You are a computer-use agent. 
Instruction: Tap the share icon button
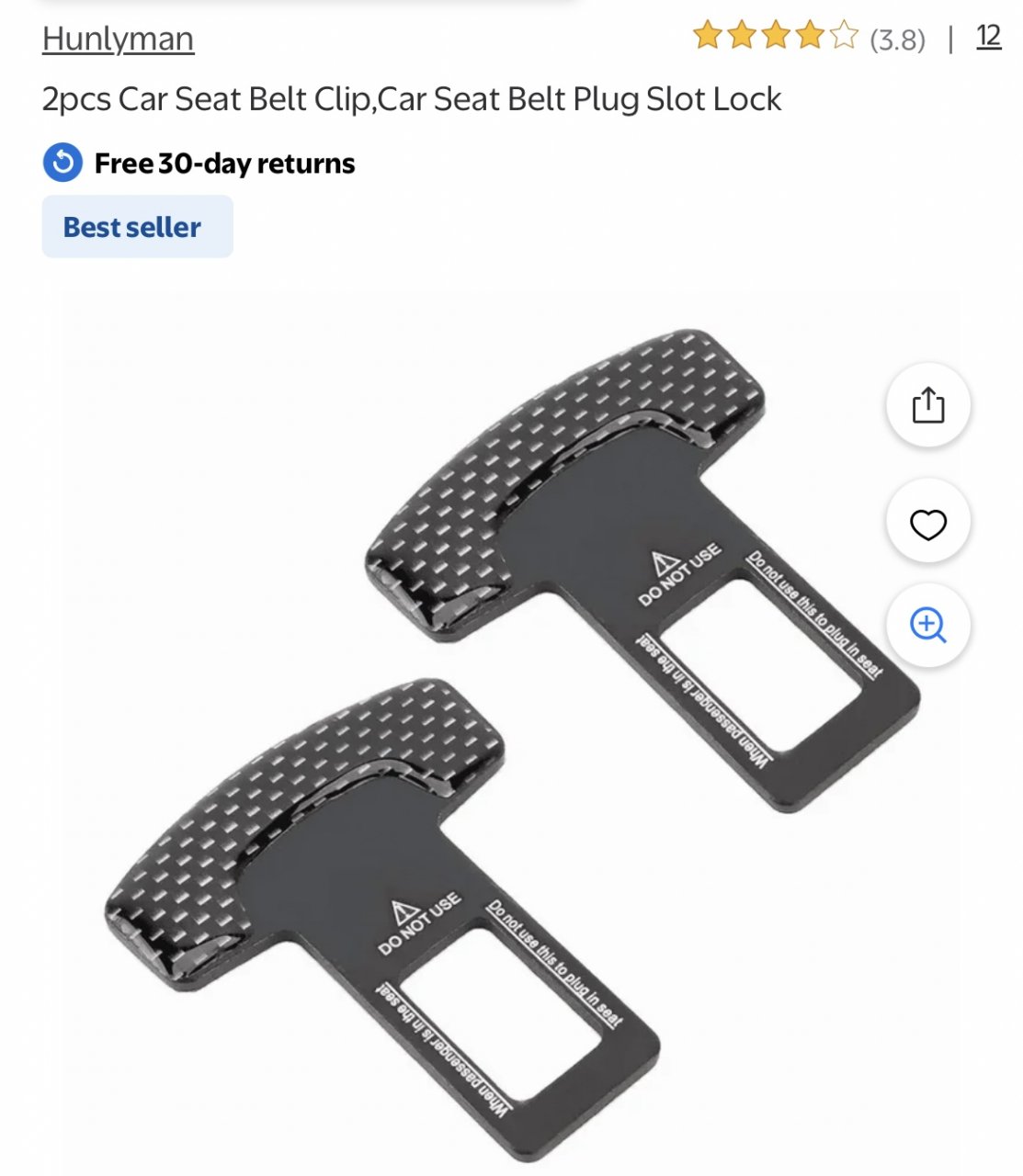click(928, 405)
